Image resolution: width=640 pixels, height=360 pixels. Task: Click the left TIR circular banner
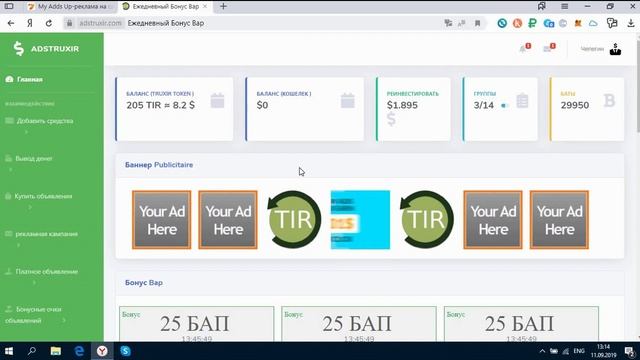pos(294,220)
